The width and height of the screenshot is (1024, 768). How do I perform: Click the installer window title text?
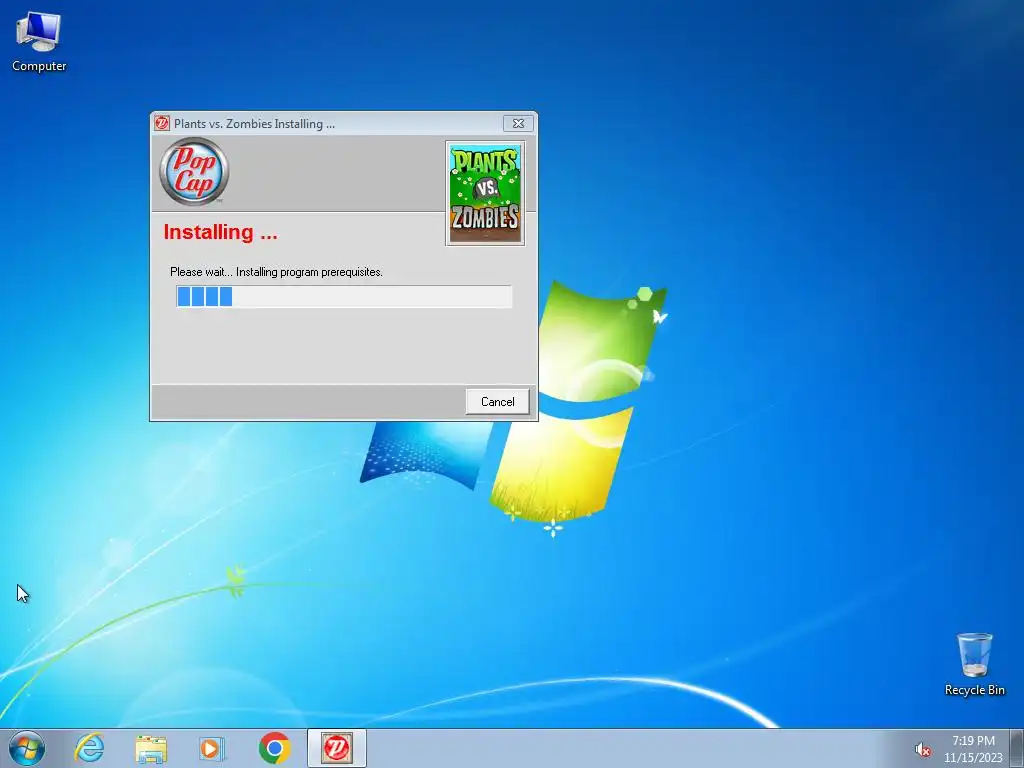tap(255, 123)
